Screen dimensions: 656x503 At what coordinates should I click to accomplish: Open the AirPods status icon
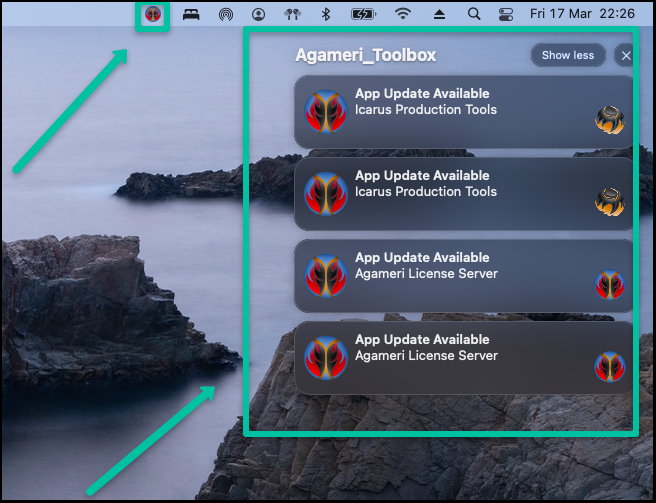pyautogui.click(x=292, y=15)
